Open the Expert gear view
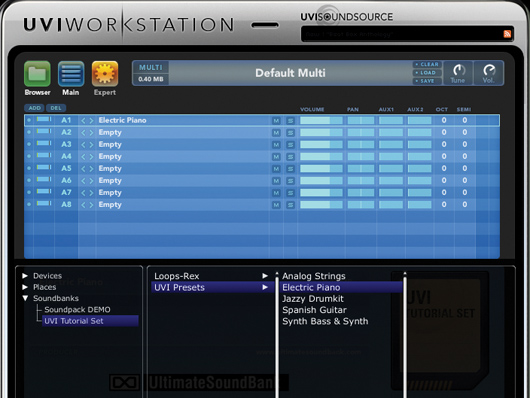Viewport: 530px width, 398px height. click(x=105, y=73)
